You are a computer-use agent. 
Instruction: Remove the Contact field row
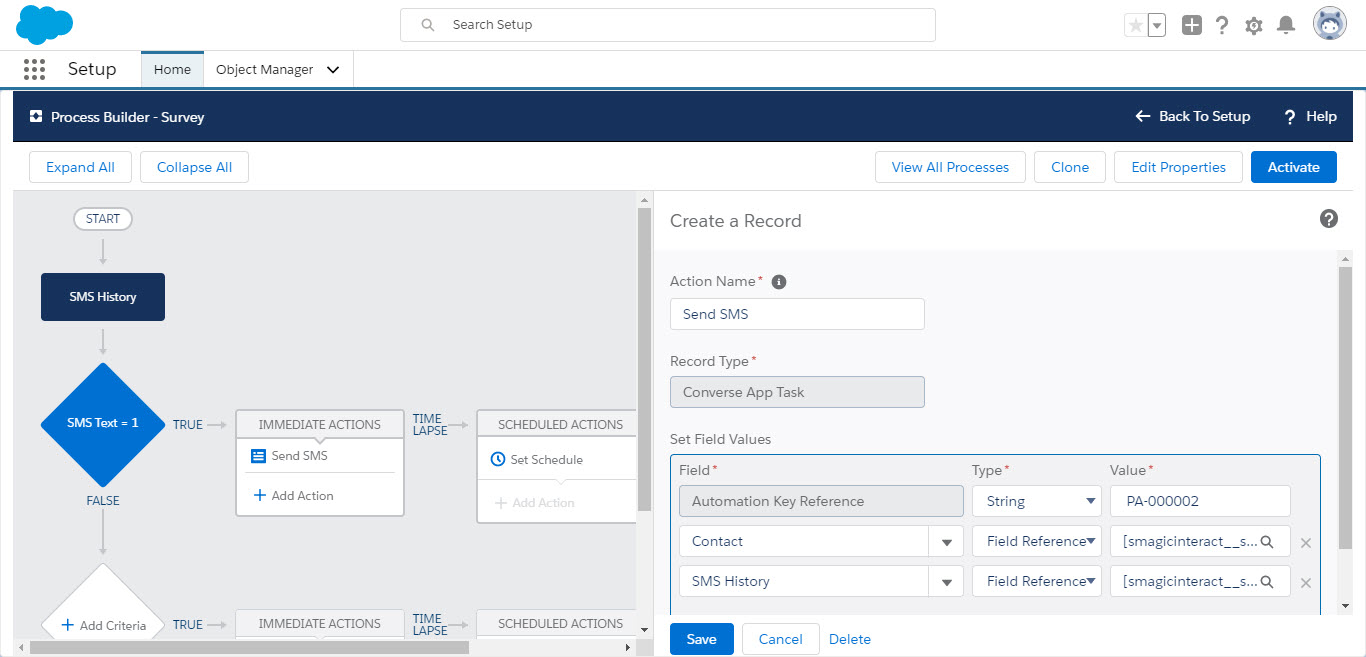[1305, 543]
